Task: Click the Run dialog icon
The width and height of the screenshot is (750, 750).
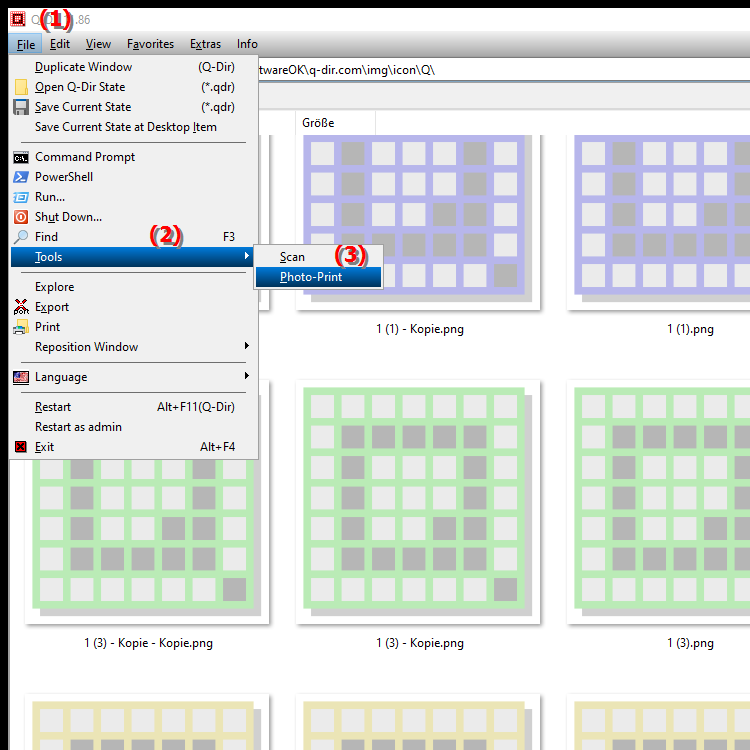Action: (21, 197)
